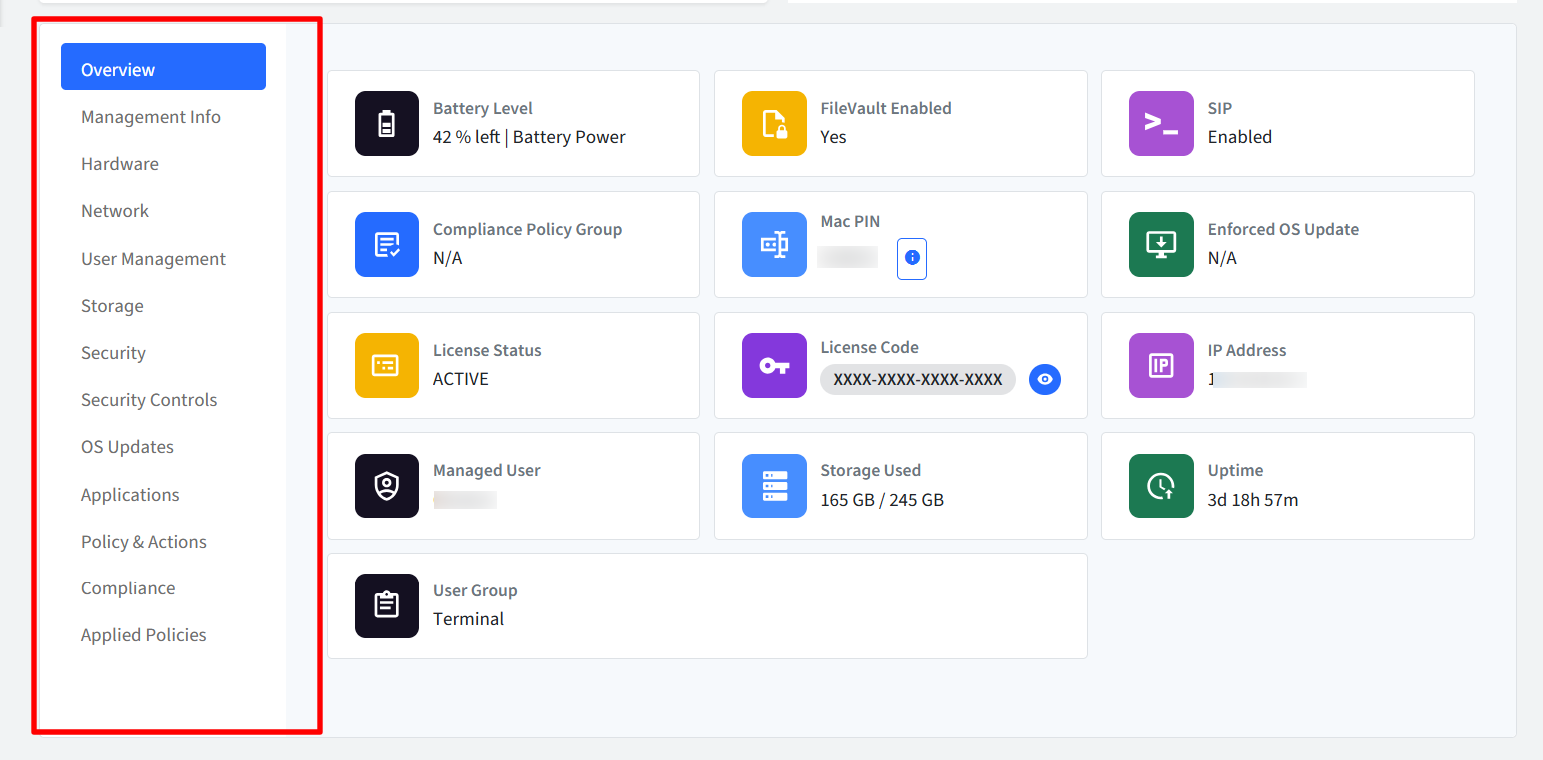The width and height of the screenshot is (1543, 760).
Task: Switch to the Hardware section
Action: point(120,164)
